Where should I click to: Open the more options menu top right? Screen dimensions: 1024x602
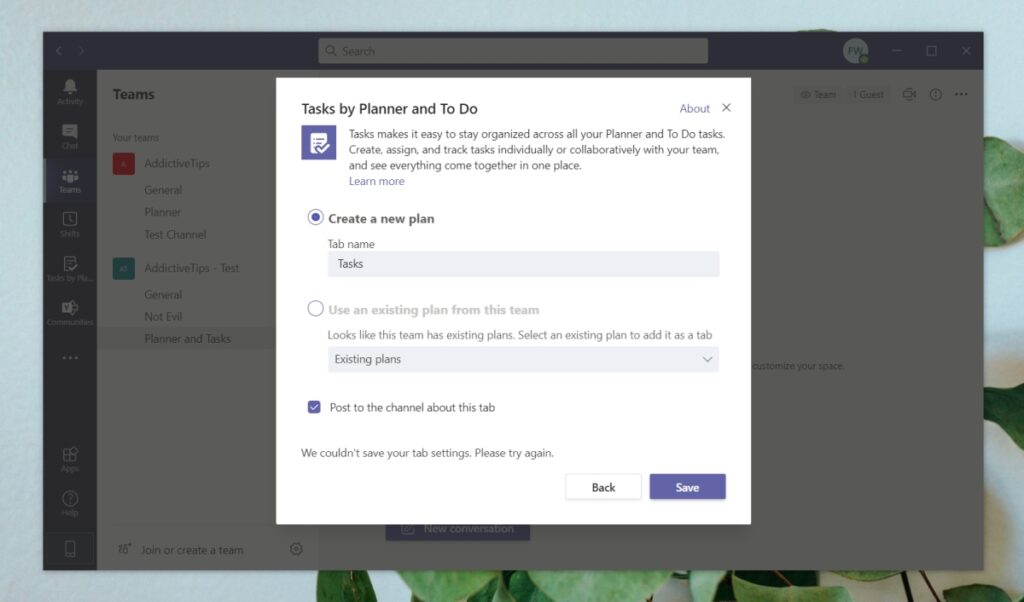[x=961, y=94]
